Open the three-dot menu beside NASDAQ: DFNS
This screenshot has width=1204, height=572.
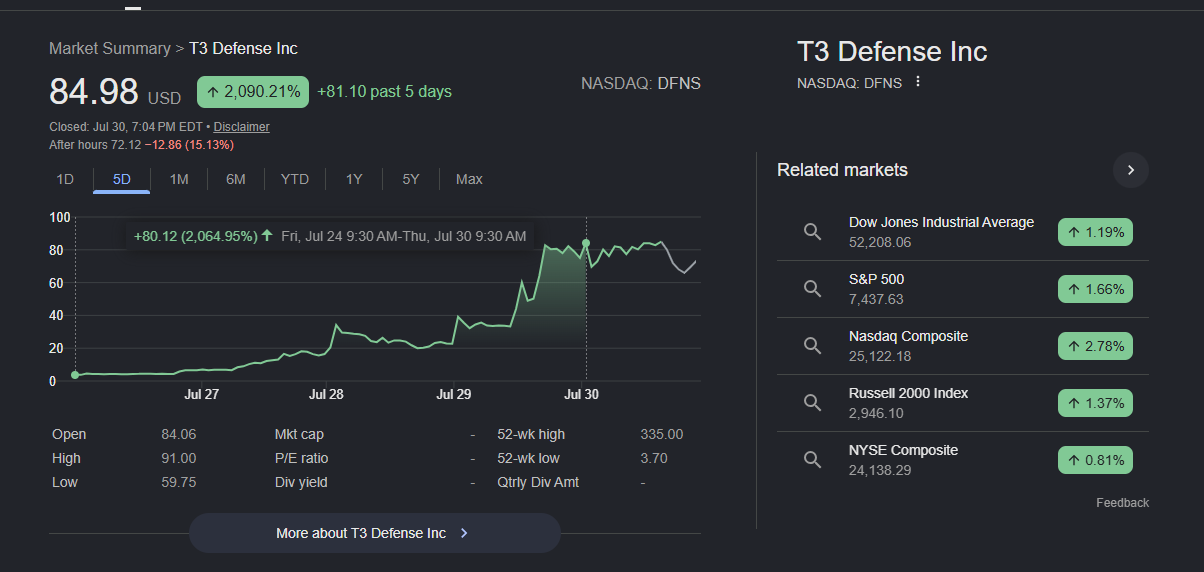click(x=918, y=82)
